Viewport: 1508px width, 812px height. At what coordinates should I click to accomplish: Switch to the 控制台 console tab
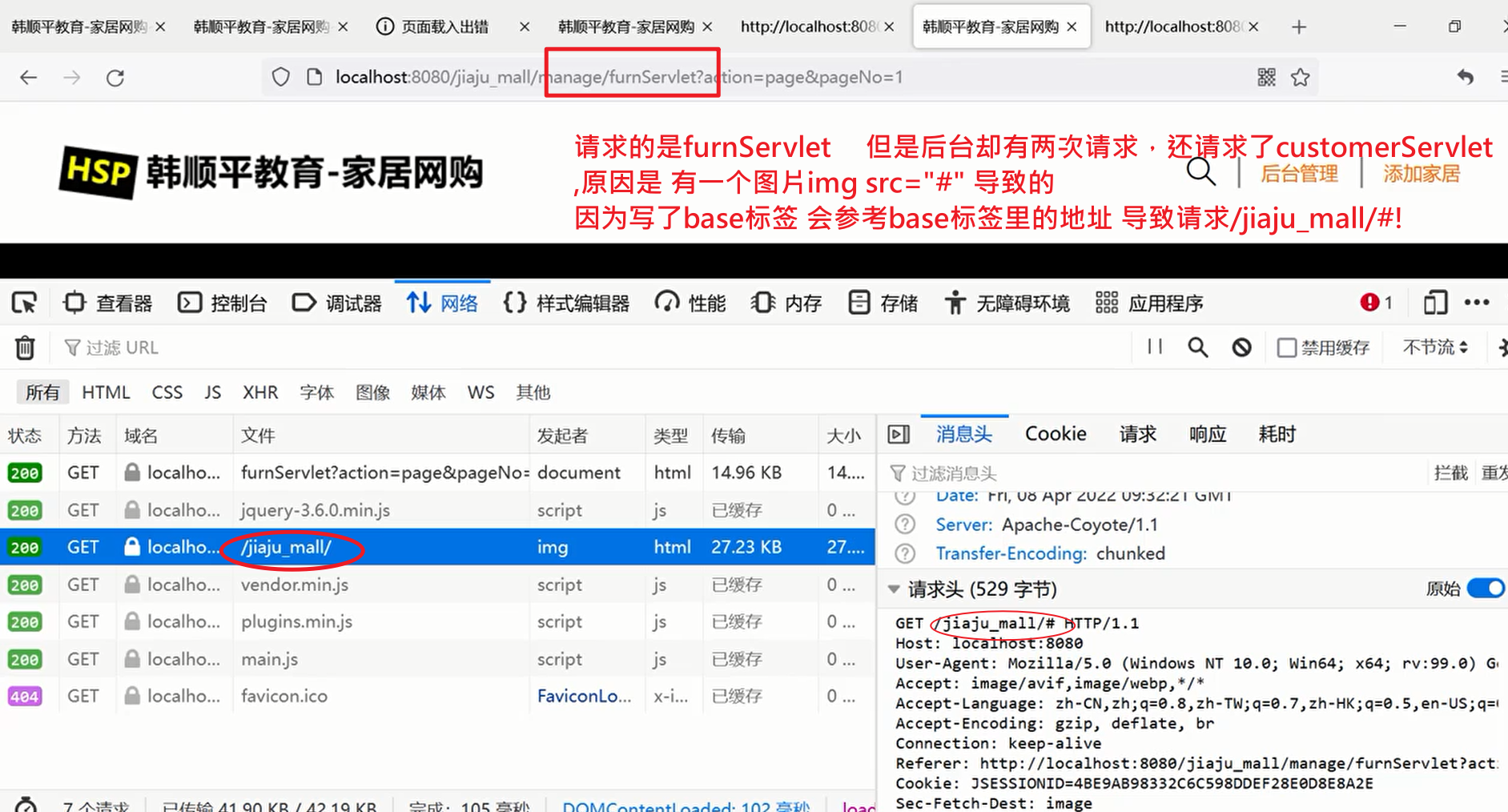pos(223,303)
